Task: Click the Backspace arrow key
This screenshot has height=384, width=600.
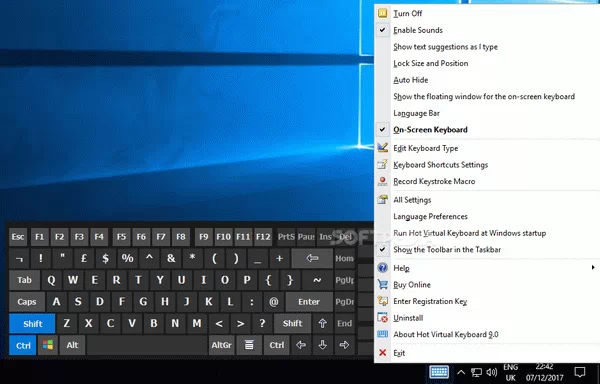Action: click(312, 258)
